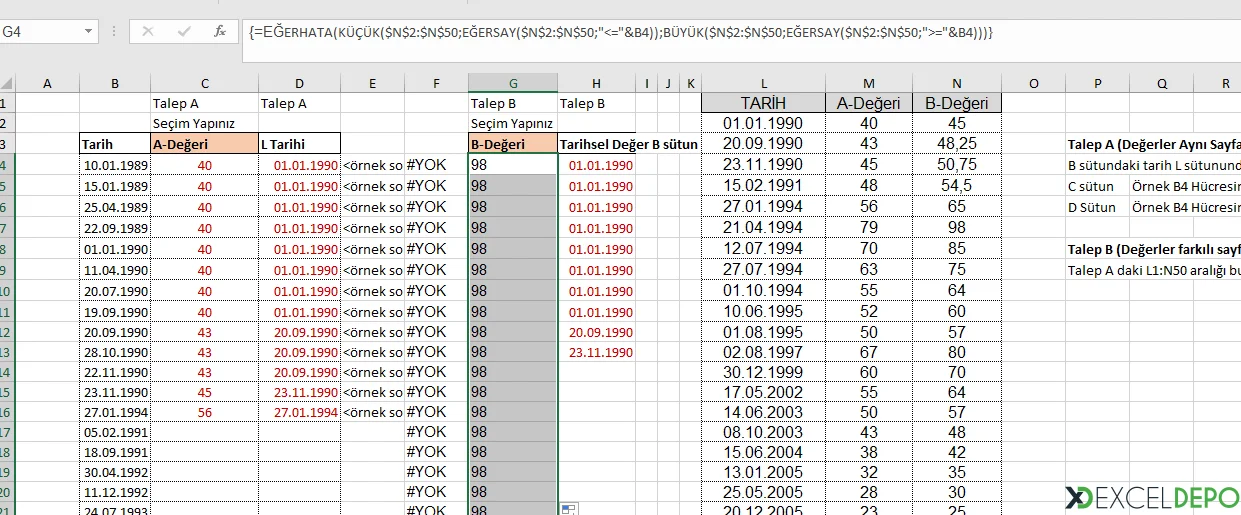
Task: Select the TARİH table header in column L
Action: click(x=763, y=103)
